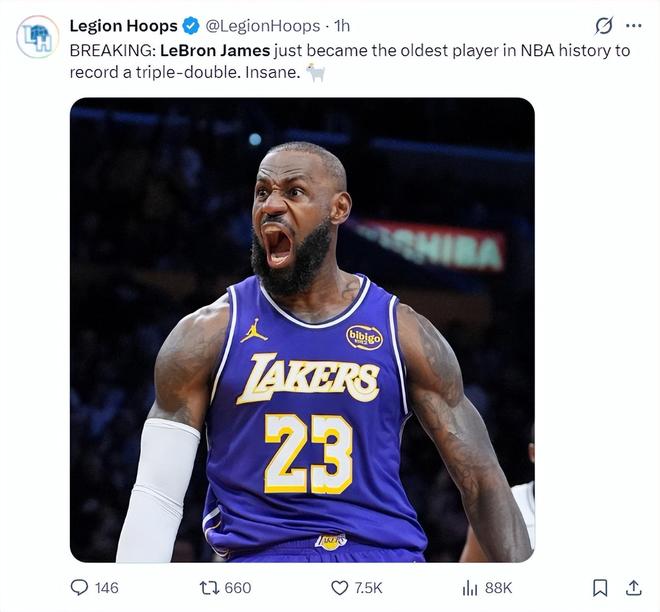Viewport: 660px width, 612px height.
Task: Click the reply speech bubble icon
Action: 80,588
